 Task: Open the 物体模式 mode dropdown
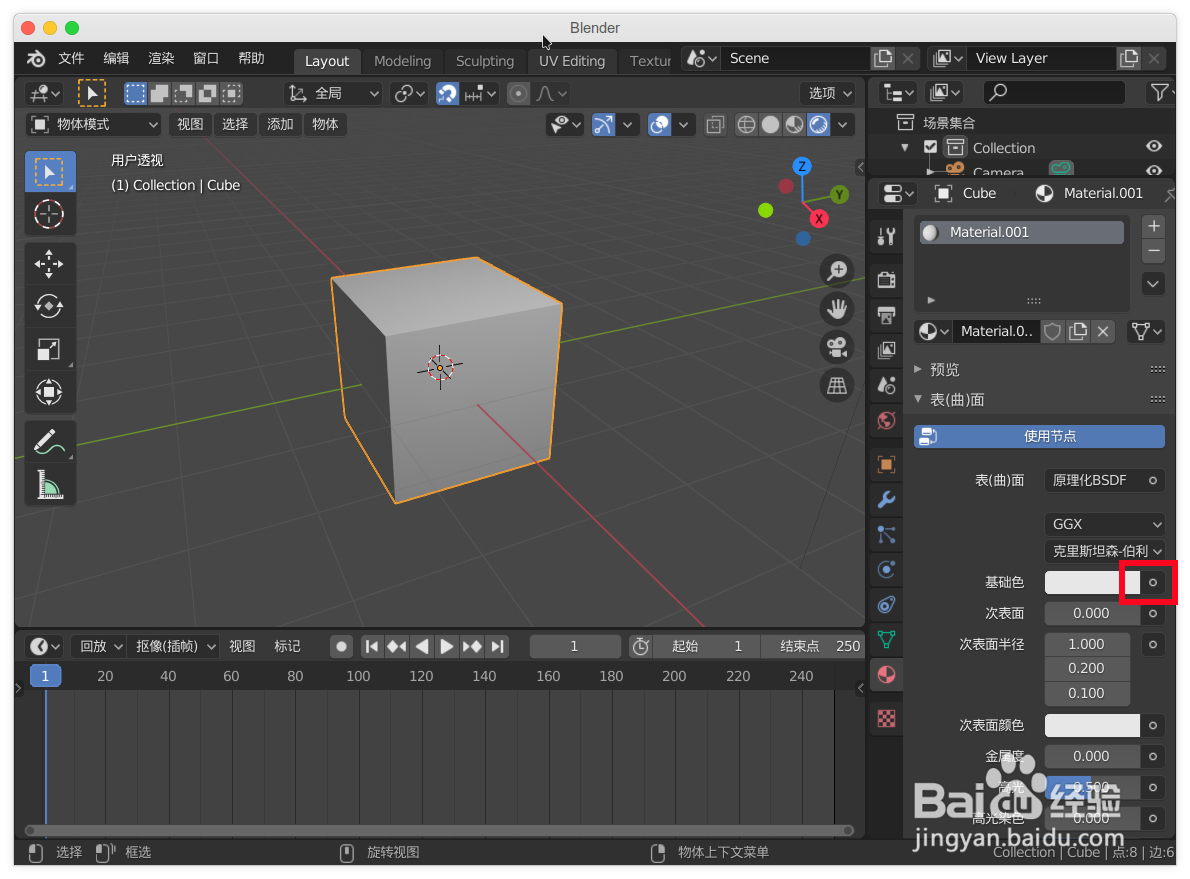[94, 124]
